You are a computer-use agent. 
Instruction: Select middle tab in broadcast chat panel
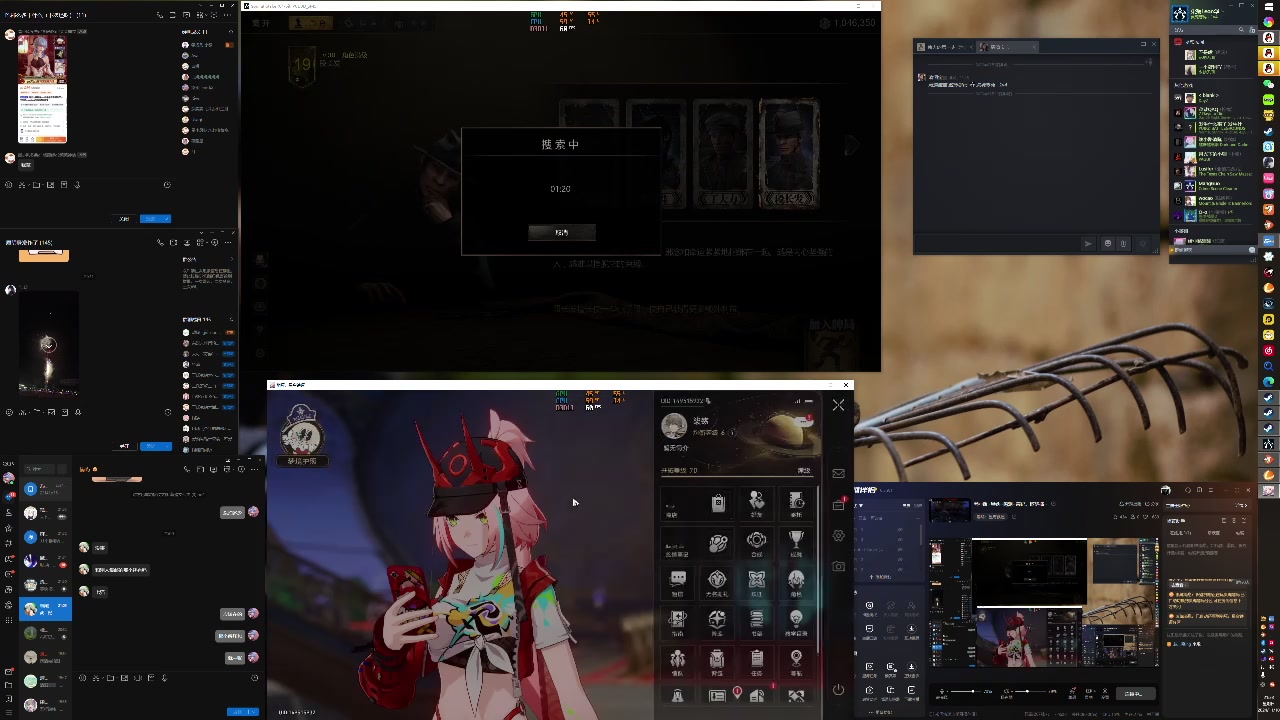coord(1214,533)
